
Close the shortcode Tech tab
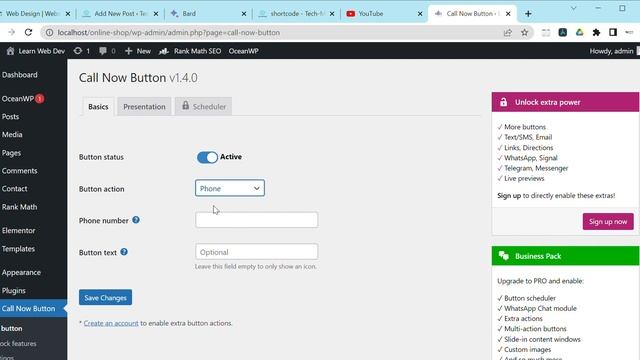click(x=332, y=13)
